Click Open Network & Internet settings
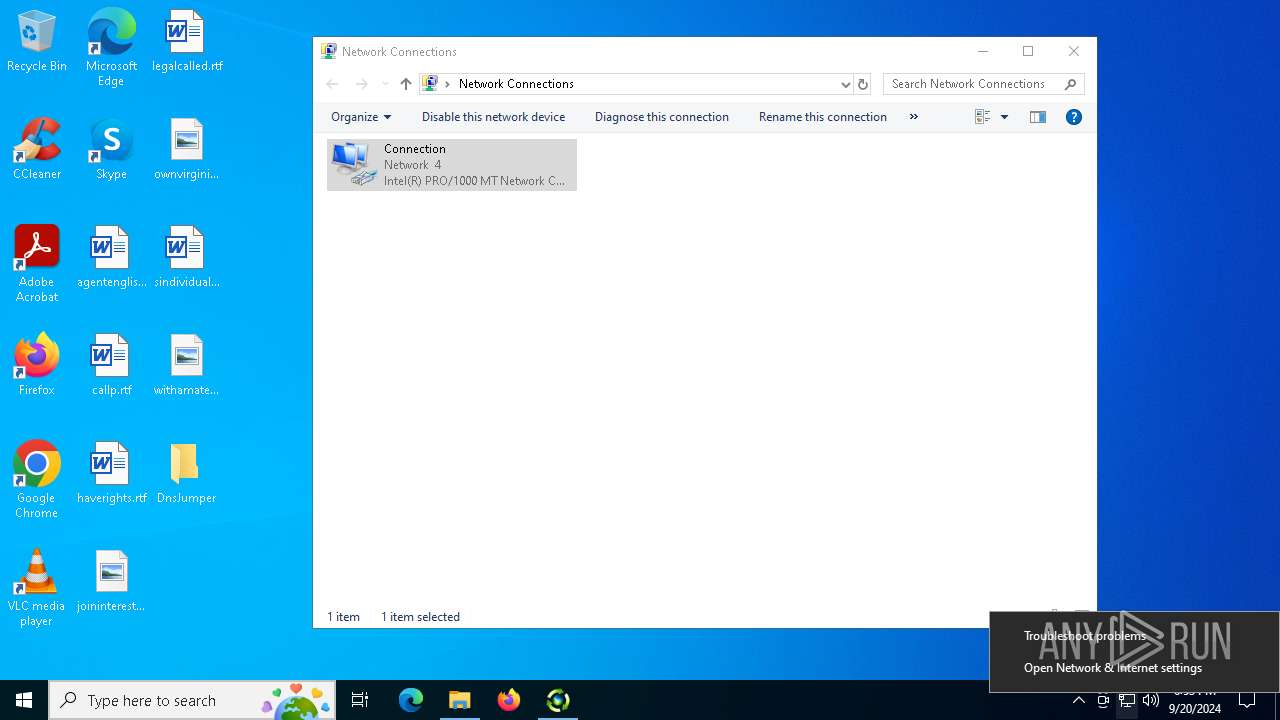 (x=1113, y=668)
